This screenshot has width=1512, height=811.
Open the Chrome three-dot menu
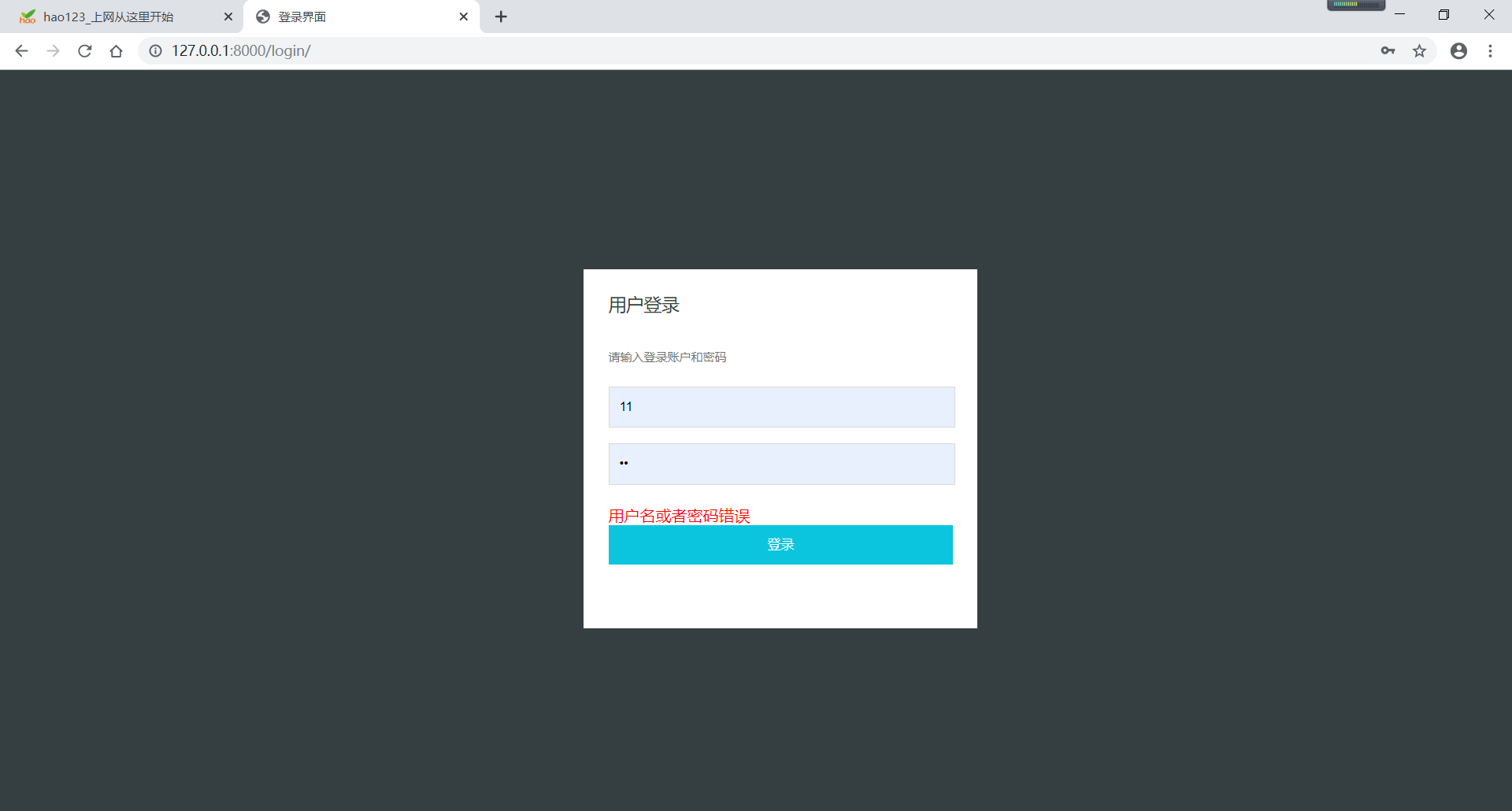(1490, 51)
